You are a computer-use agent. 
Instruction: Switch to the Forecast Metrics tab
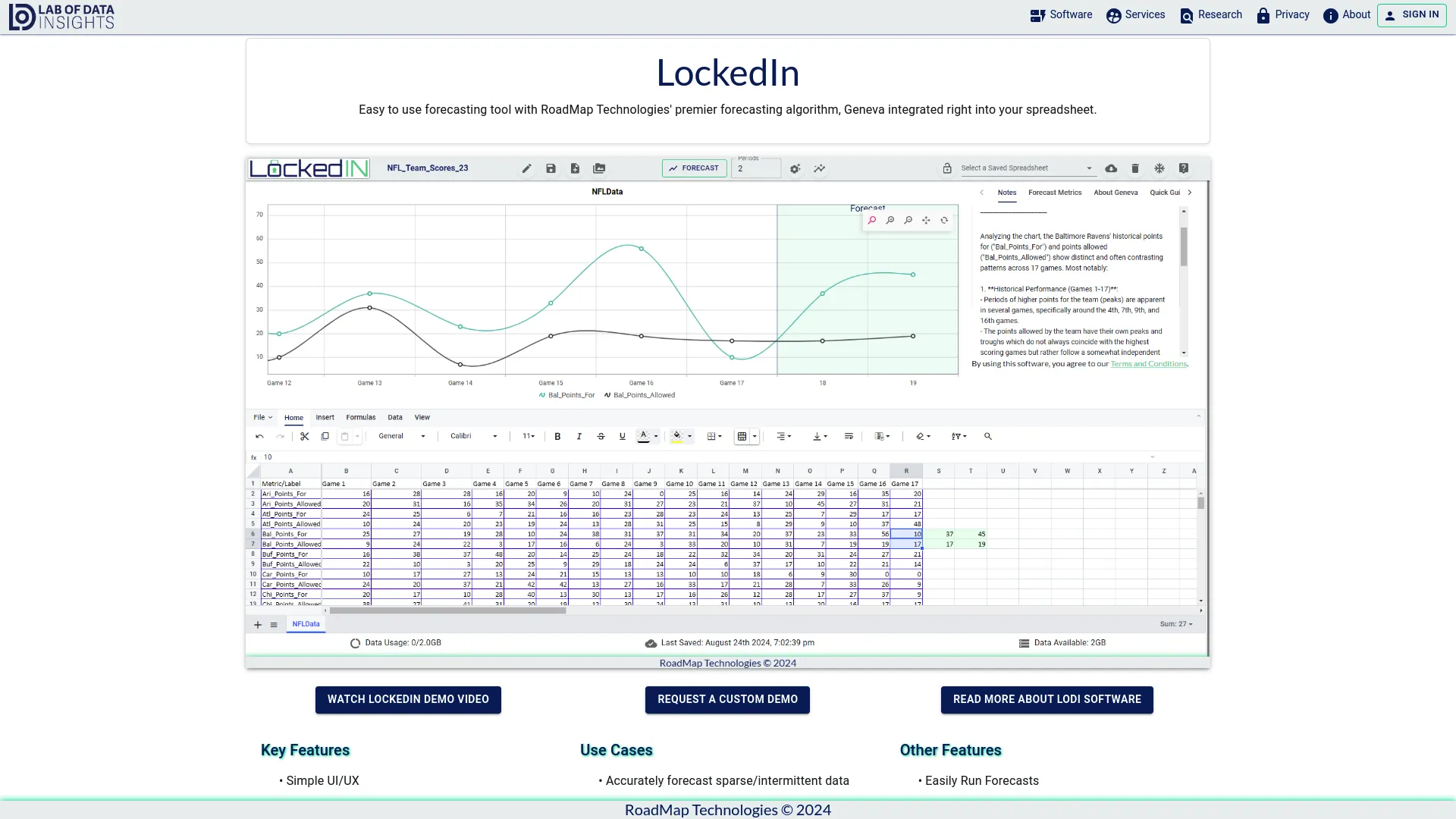tap(1055, 193)
